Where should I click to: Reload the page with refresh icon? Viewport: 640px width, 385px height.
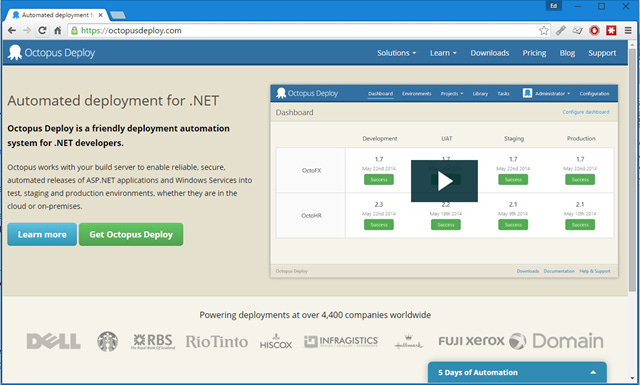[42, 30]
